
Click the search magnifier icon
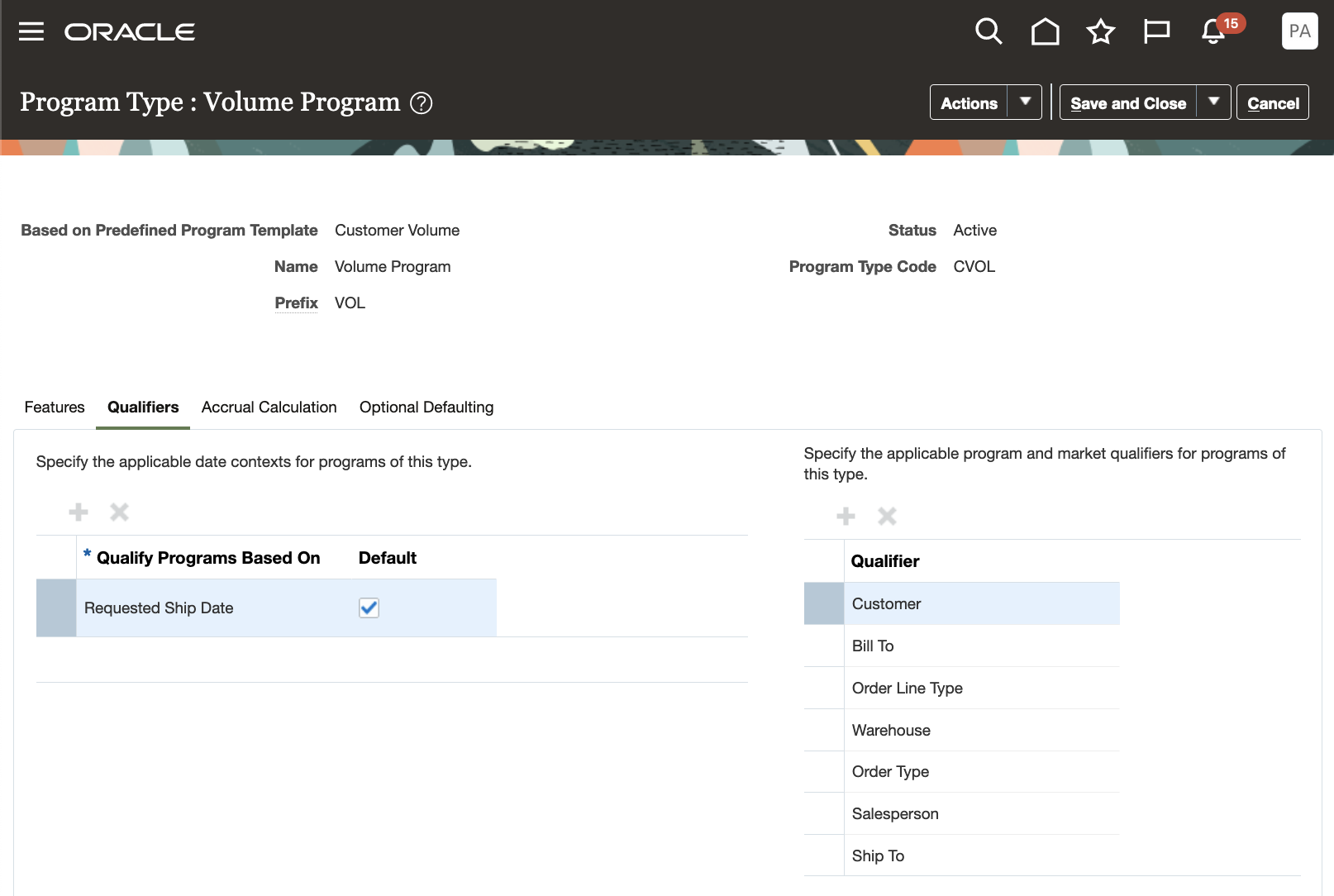989,31
